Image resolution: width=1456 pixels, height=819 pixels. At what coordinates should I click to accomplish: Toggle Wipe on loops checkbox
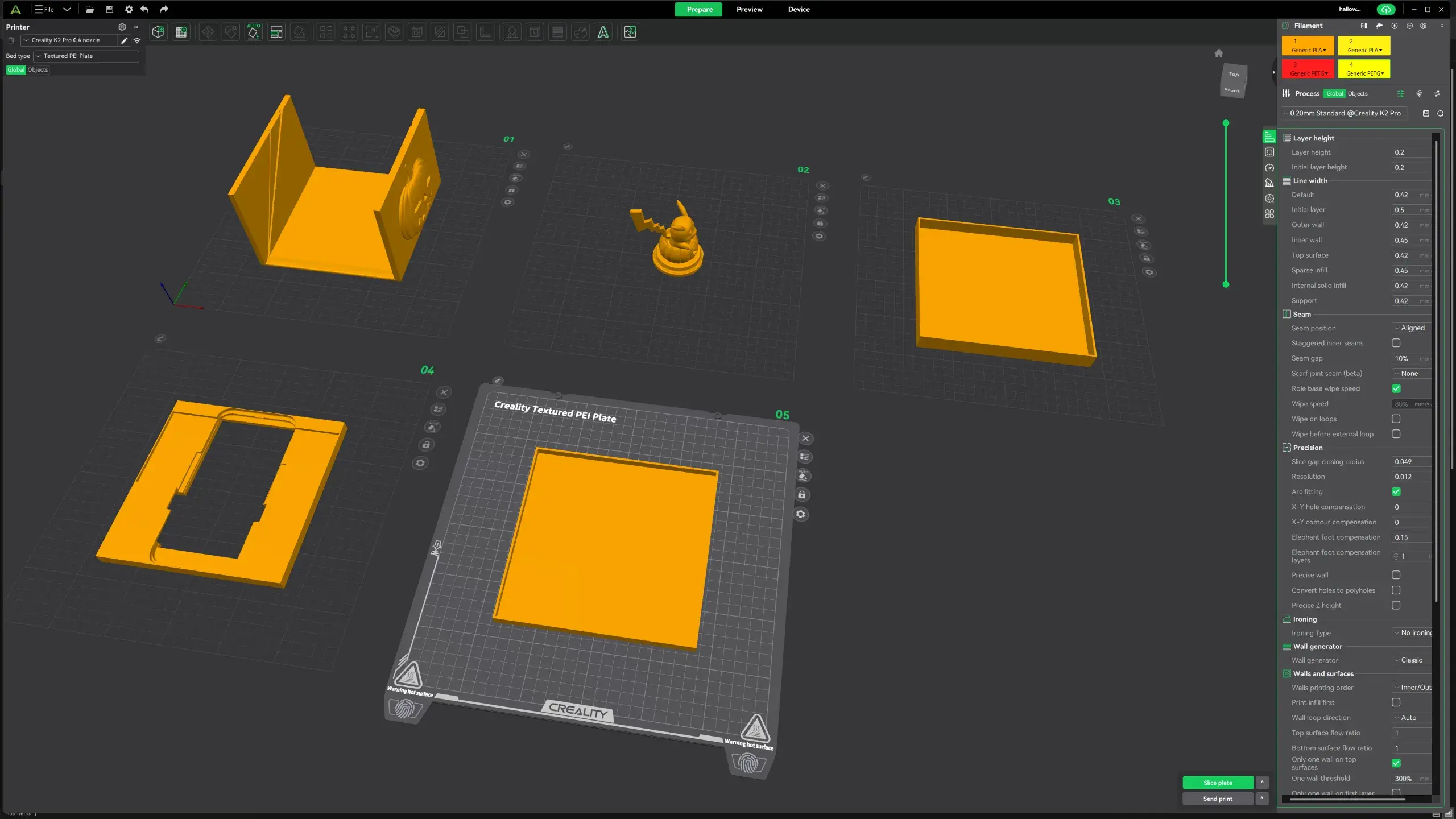pyautogui.click(x=1396, y=419)
